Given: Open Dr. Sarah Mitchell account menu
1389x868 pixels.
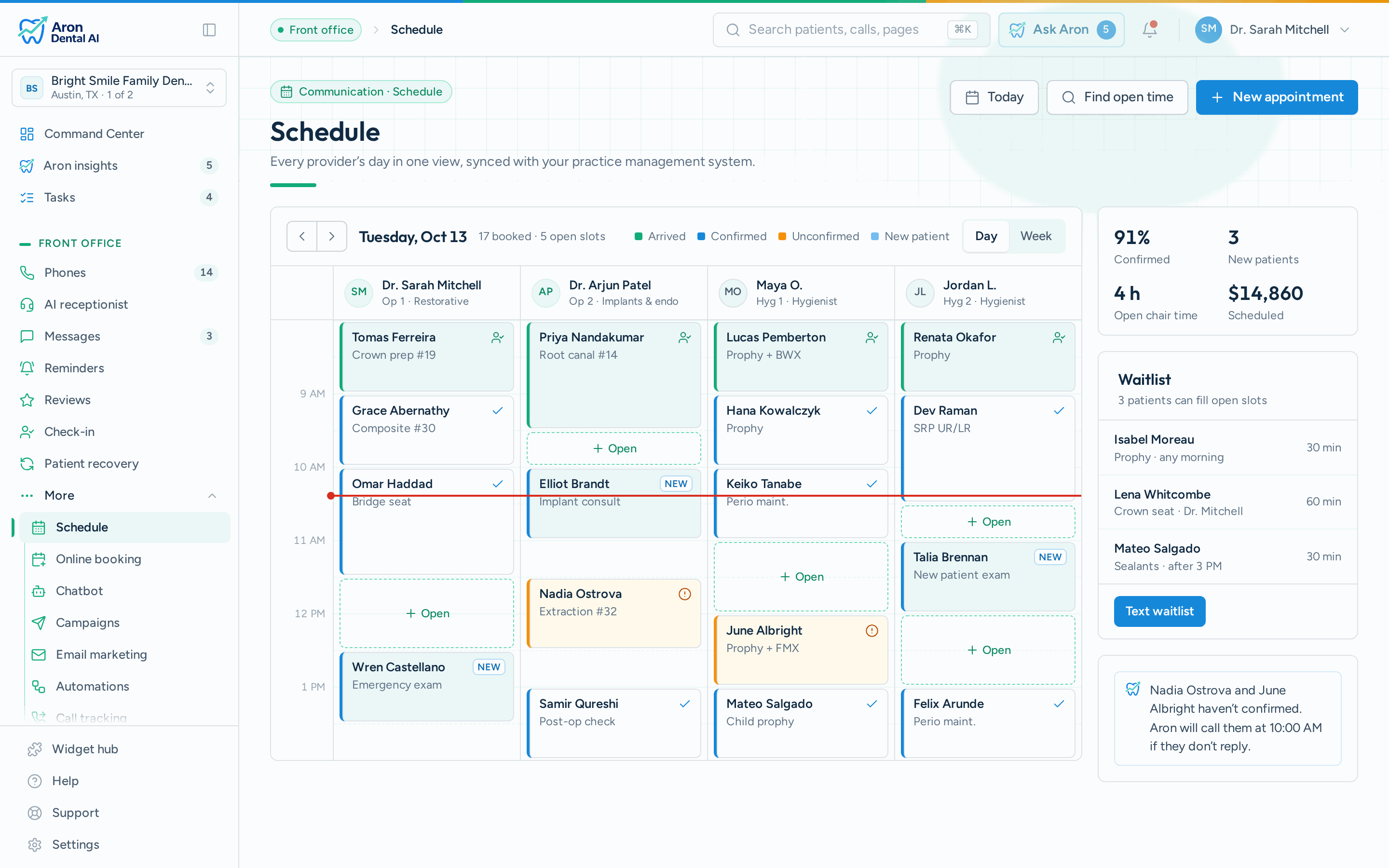Looking at the screenshot, I should pyautogui.click(x=1272, y=30).
